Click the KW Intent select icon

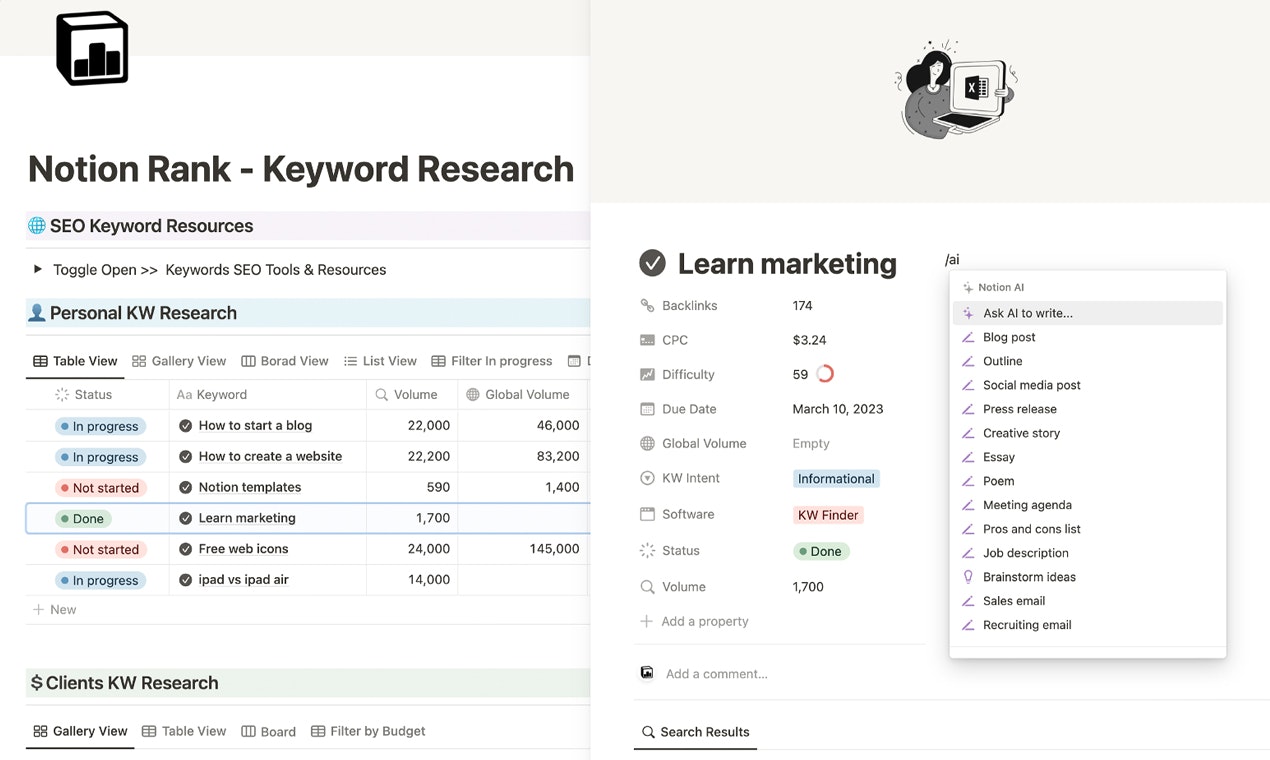(647, 479)
